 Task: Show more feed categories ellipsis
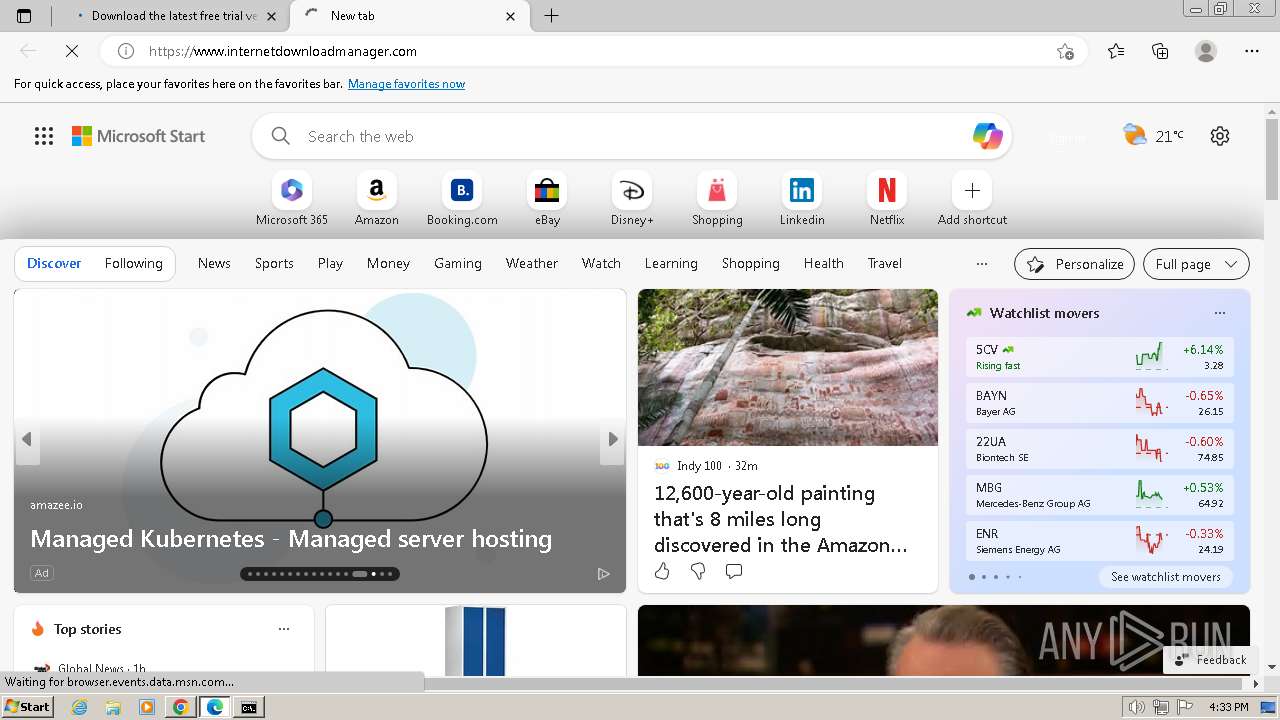982,264
